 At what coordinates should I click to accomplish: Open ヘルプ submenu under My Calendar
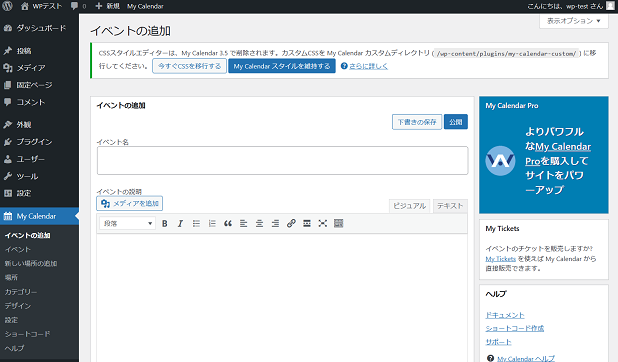click(14, 348)
